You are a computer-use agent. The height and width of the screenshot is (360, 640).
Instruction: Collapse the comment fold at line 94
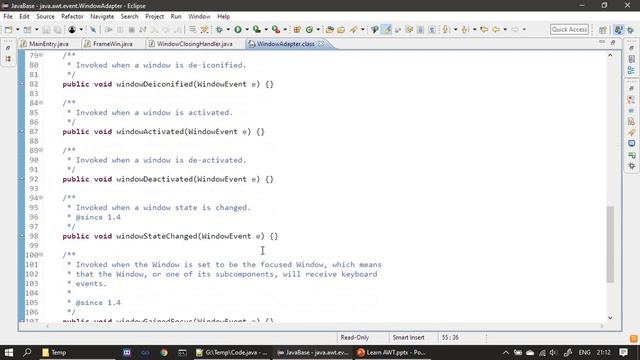click(41, 198)
